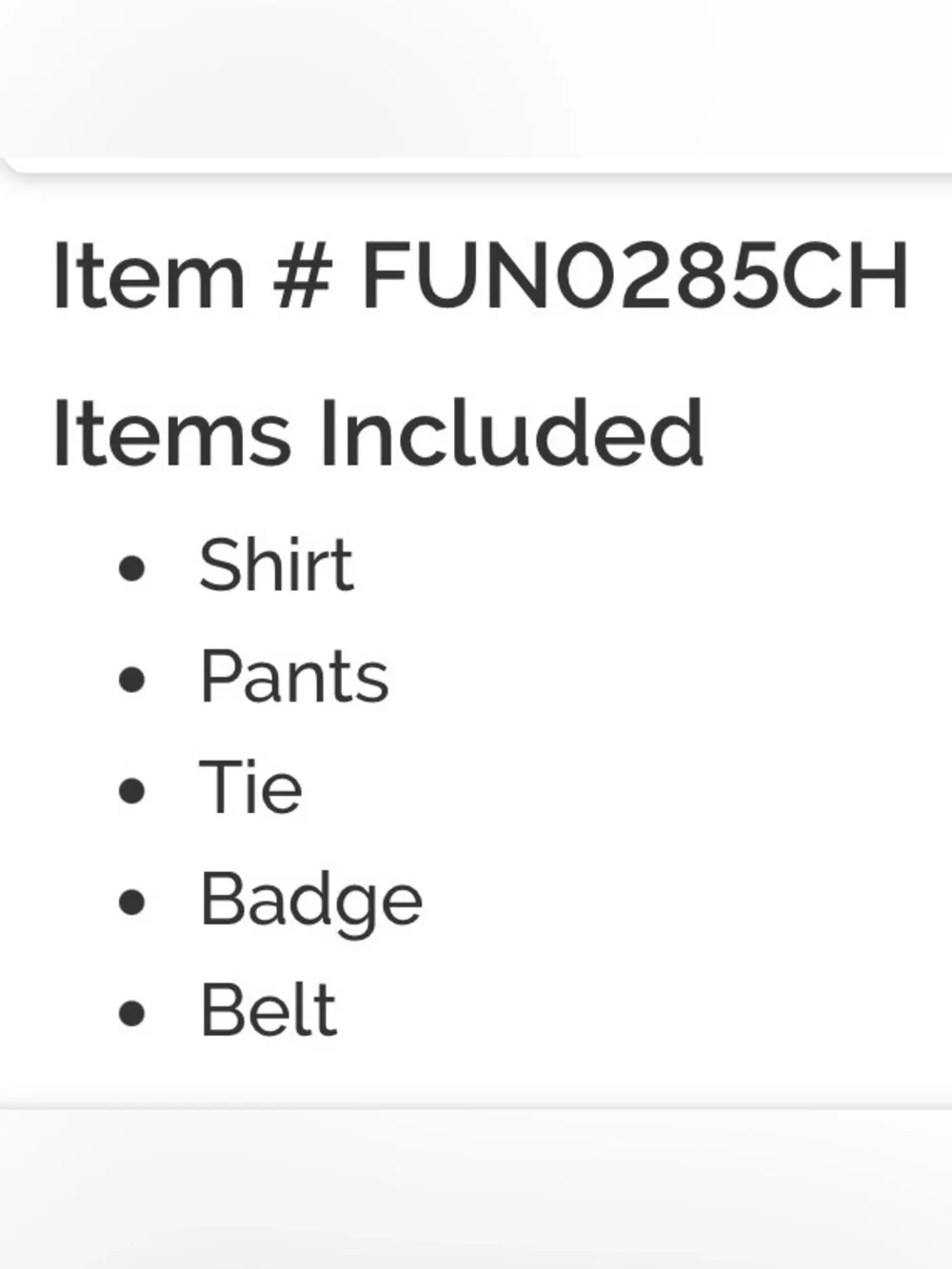Screen dimensions: 952x1269
Task: Tap the word Items in the heading
Action: (x=171, y=434)
